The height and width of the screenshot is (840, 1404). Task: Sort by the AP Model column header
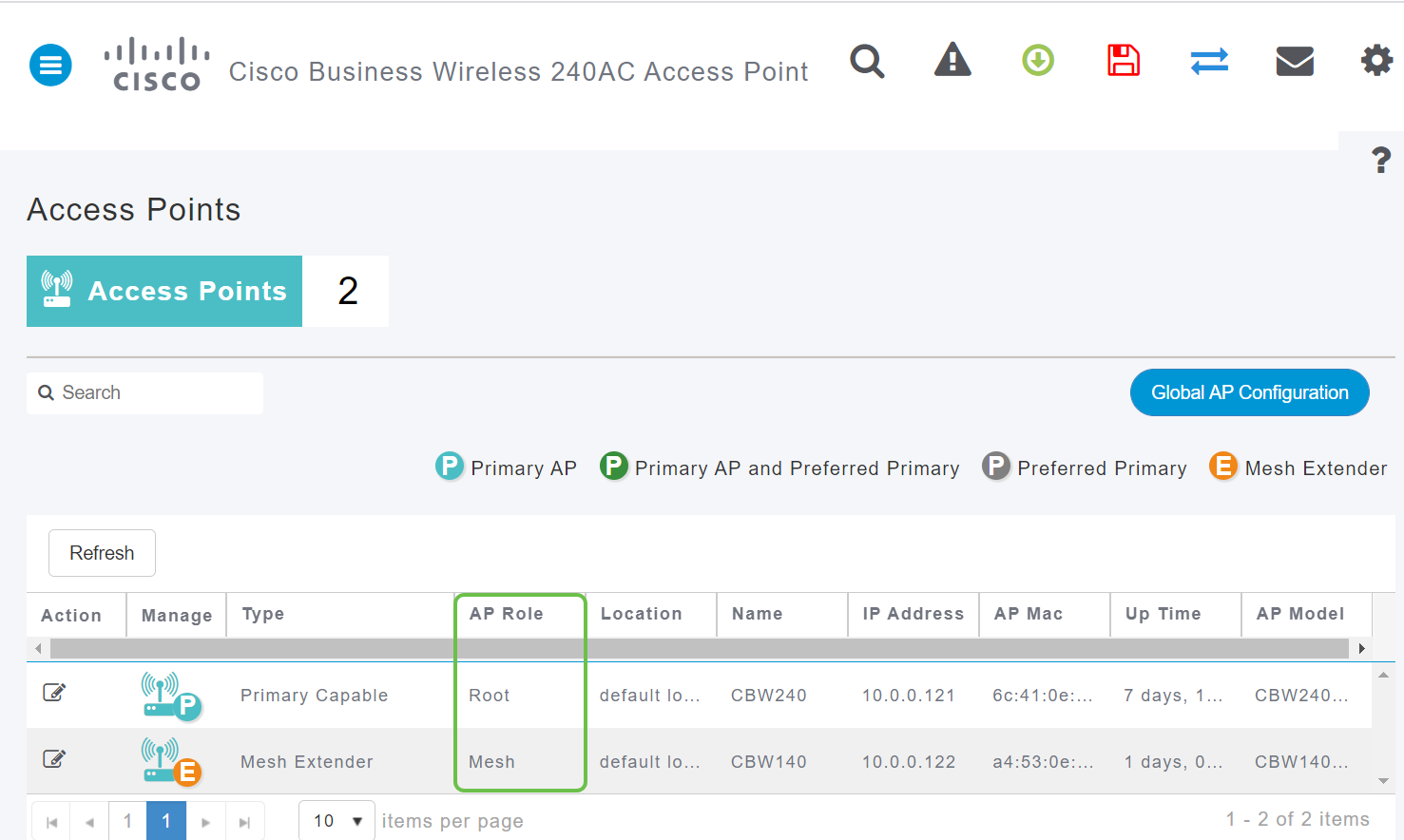tap(1300, 614)
